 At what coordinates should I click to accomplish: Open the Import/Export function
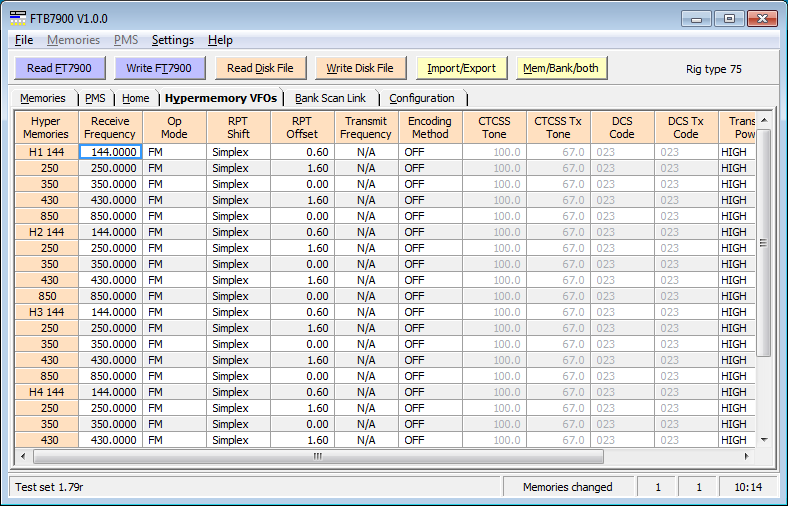tap(461, 68)
